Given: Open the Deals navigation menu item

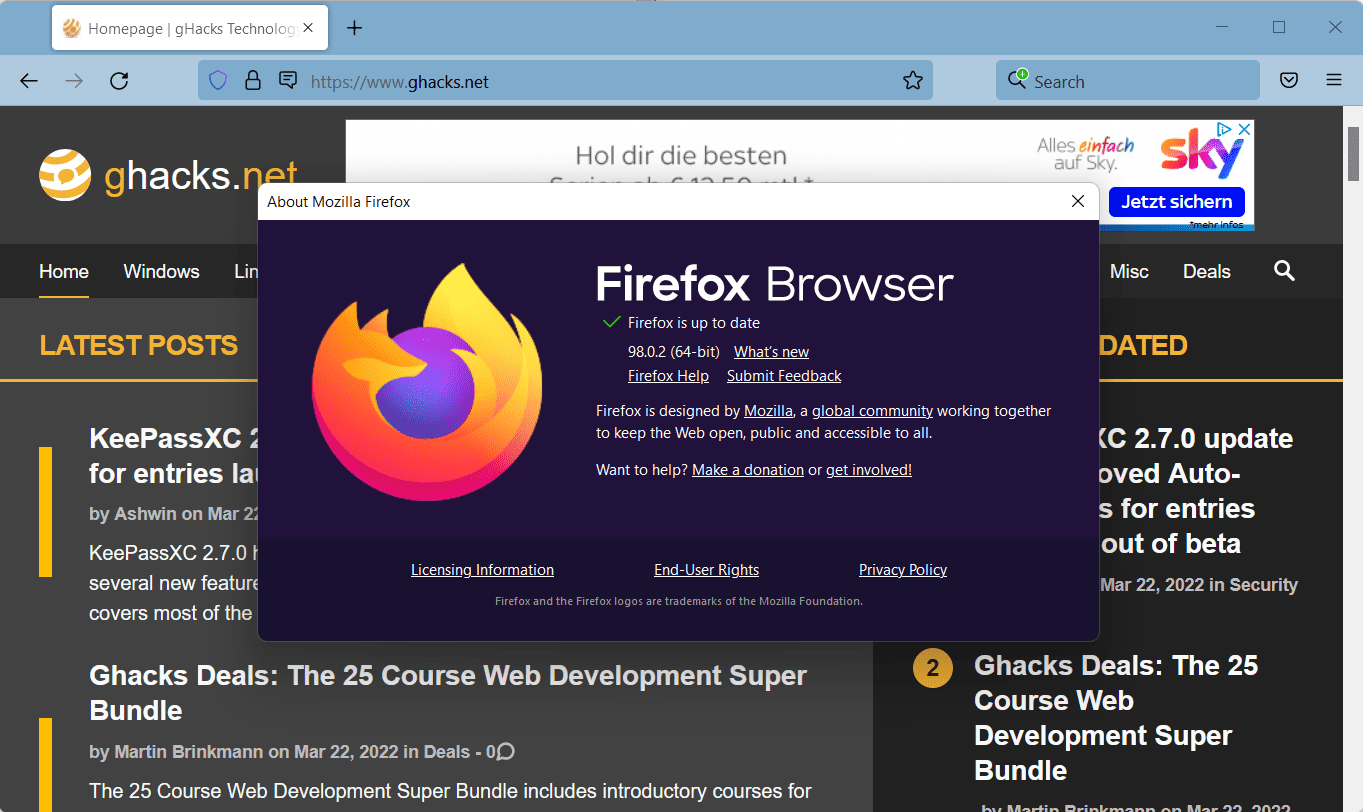Looking at the screenshot, I should (x=1207, y=271).
